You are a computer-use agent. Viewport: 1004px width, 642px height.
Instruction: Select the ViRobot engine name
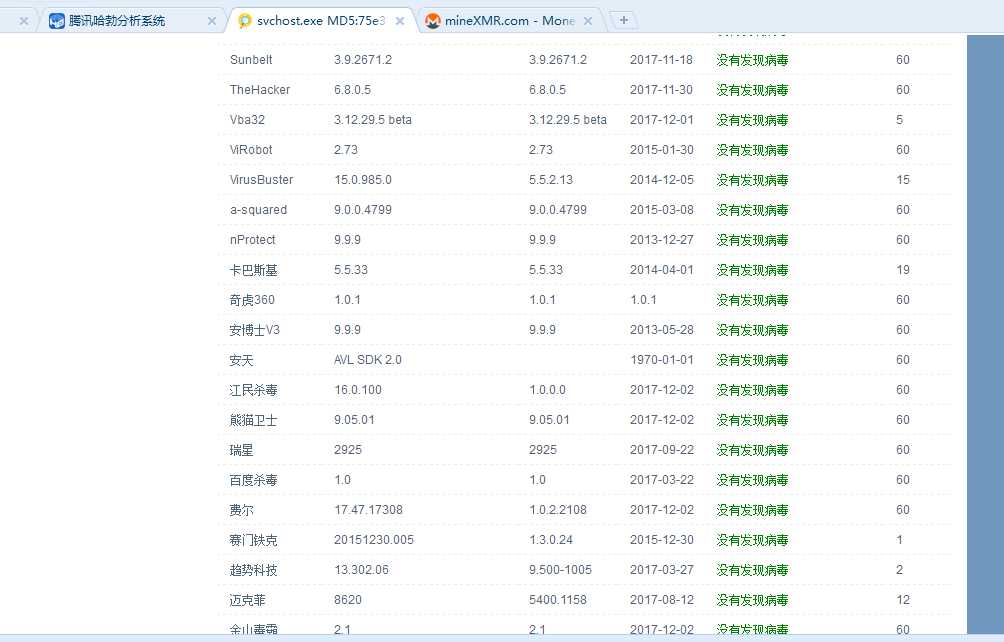click(x=251, y=150)
